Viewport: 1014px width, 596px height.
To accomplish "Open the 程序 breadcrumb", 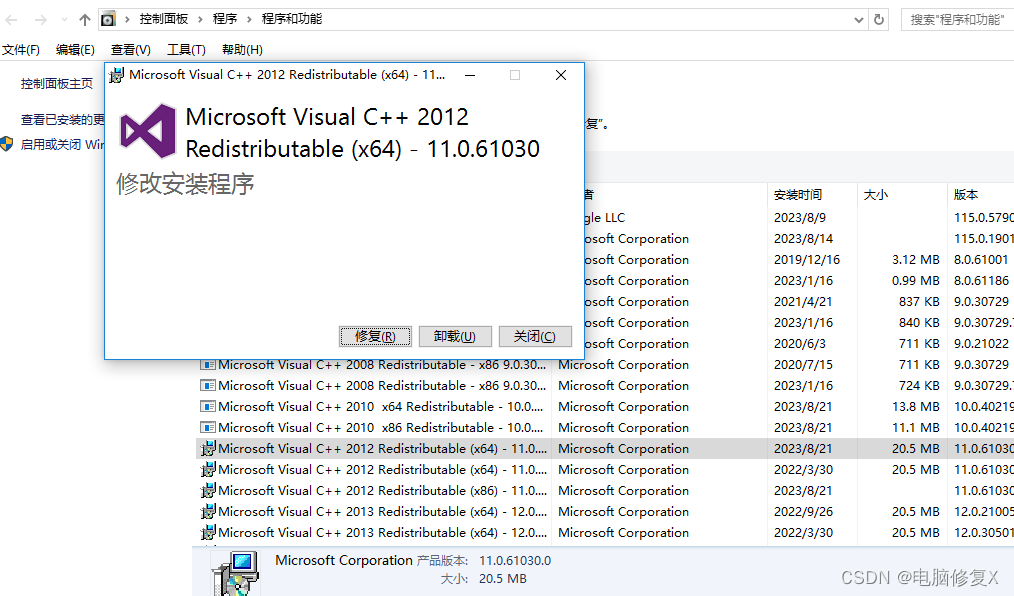I will 225,19.
